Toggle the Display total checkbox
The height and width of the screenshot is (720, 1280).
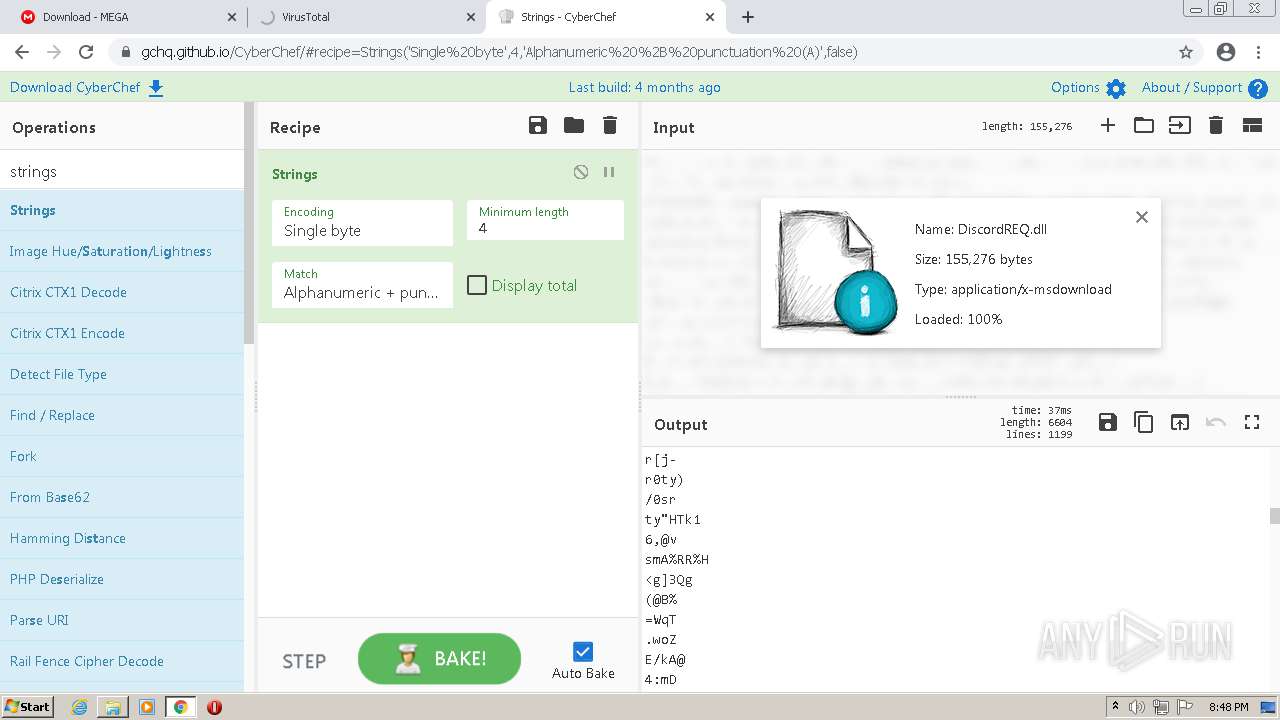tap(477, 285)
